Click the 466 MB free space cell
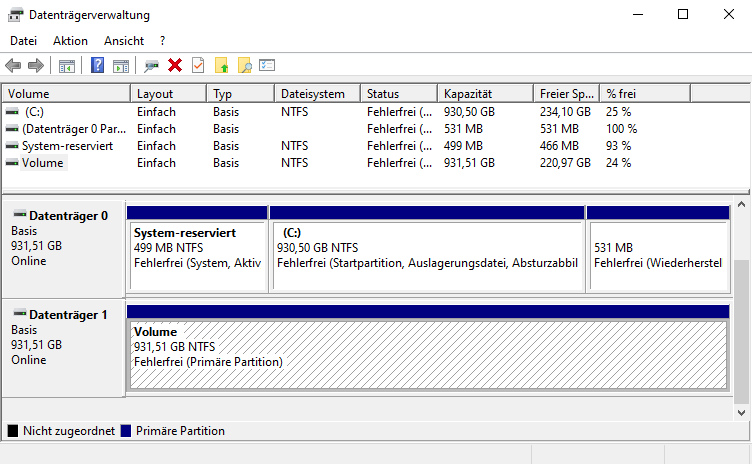 [559, 146]
